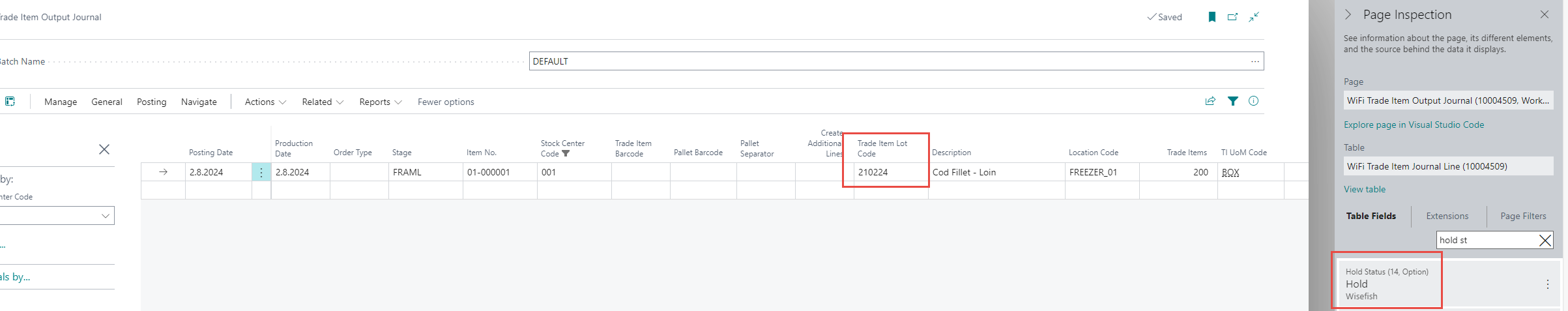Click the share icon in the toolbar
The image size is (1568, 311).
[x=1210, y=101]
